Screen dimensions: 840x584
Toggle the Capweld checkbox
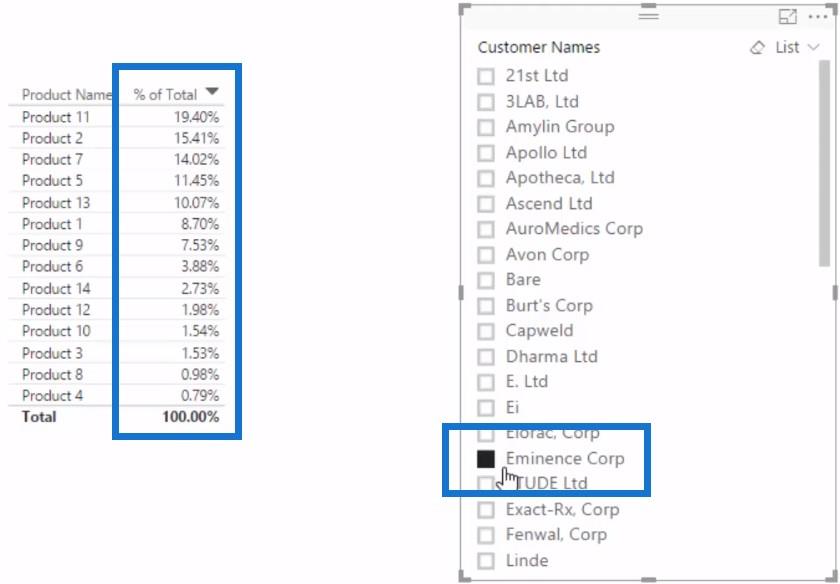486,331
